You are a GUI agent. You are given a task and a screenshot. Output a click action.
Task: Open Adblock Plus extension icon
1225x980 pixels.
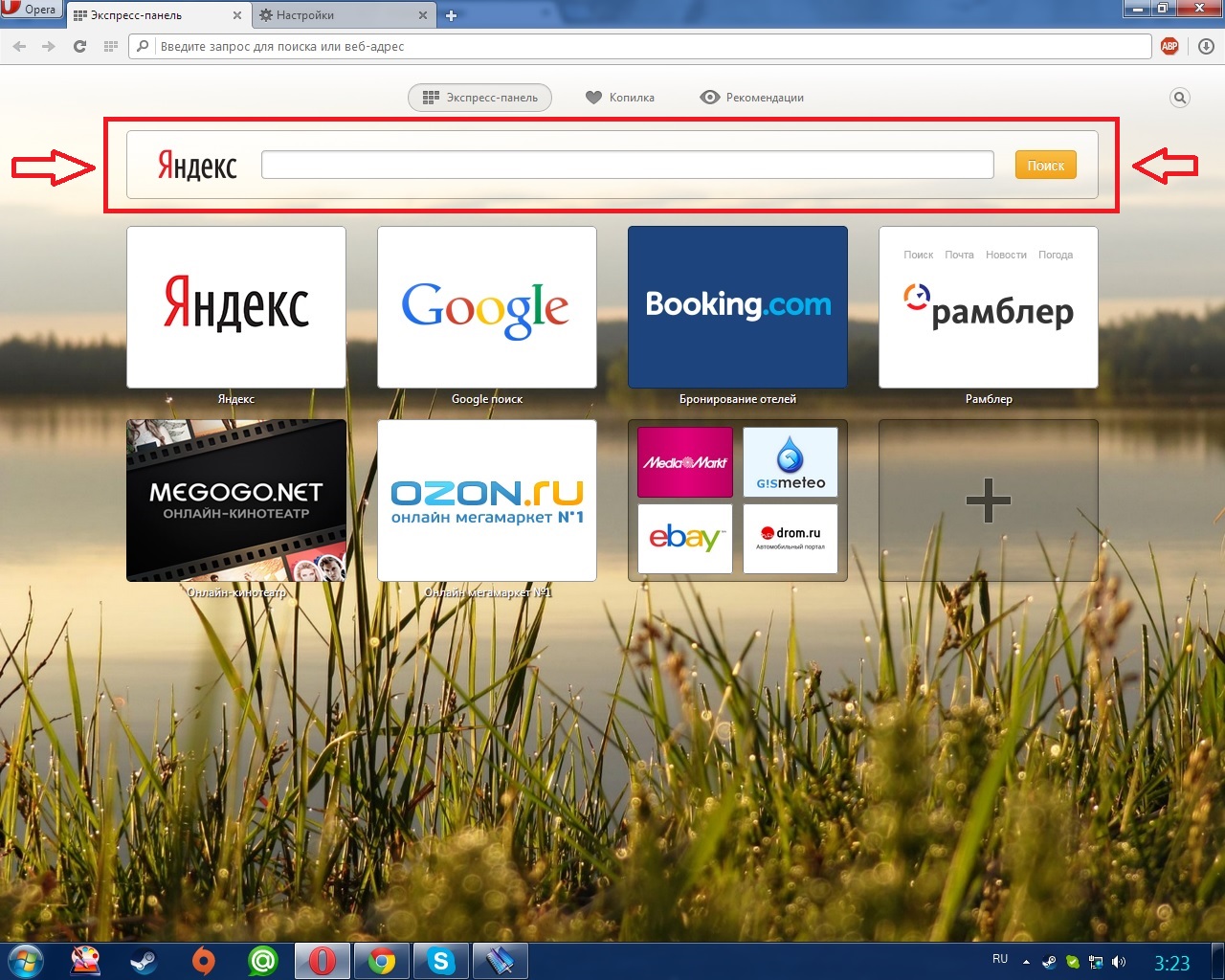[x=1169, y=46]
